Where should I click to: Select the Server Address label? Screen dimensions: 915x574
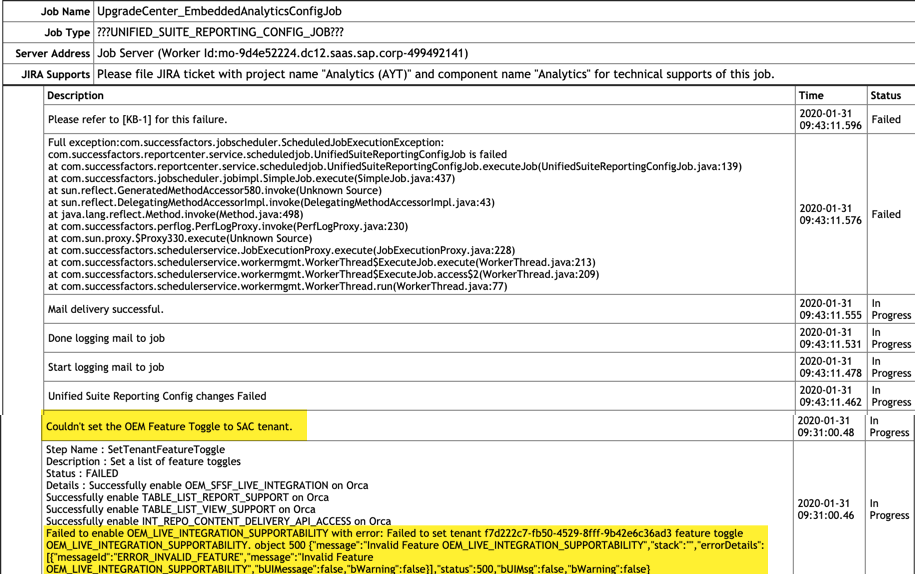click(53, 54)
